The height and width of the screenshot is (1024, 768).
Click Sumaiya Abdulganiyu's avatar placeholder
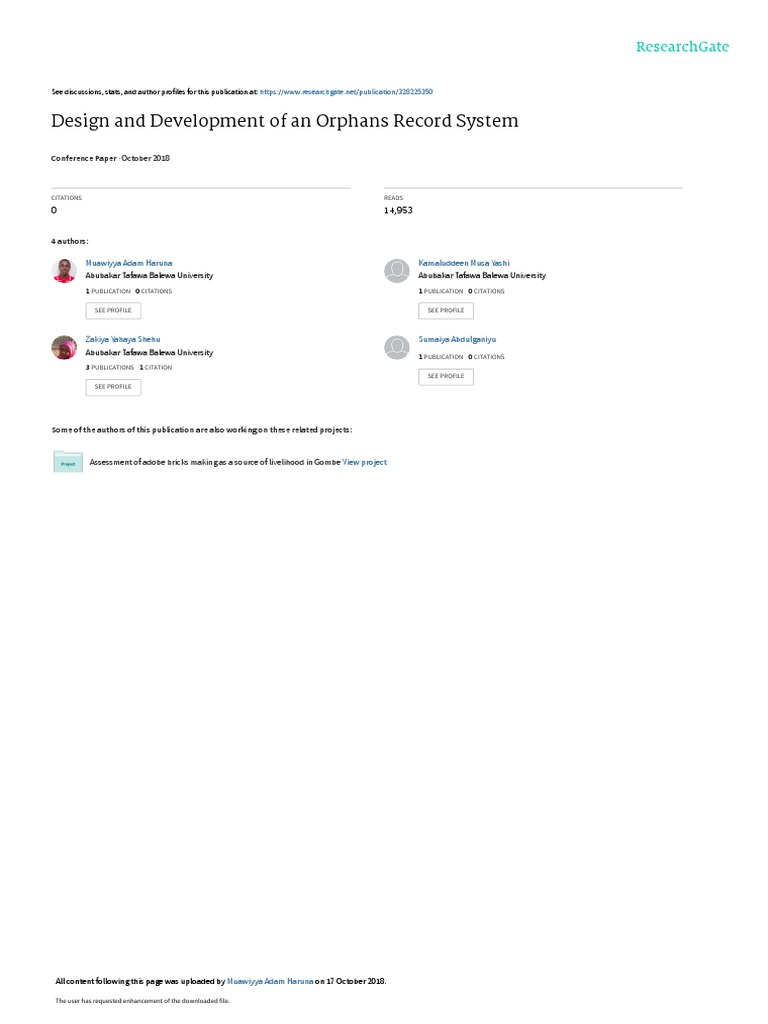396,347
